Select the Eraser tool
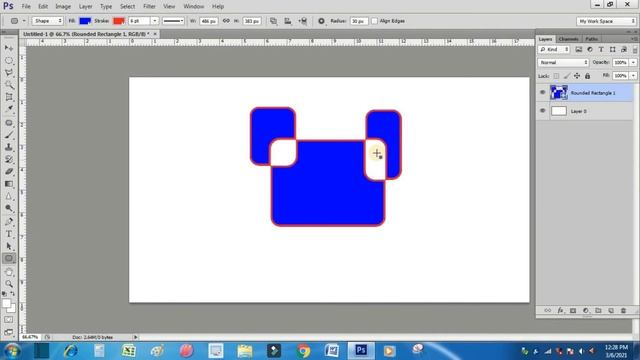 point(9,172)
